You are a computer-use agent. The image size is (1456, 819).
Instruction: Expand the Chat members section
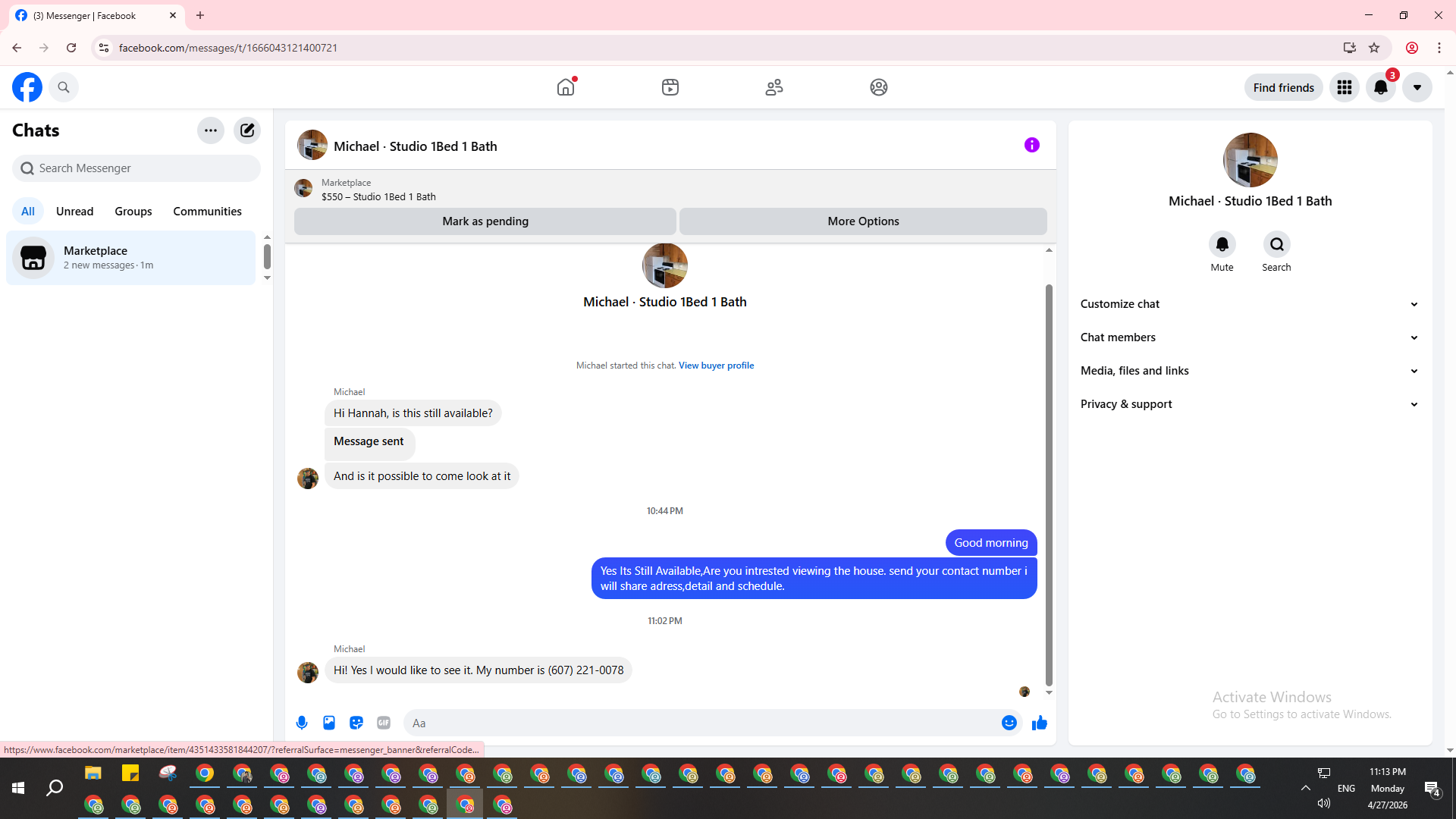coord(1250,337)
